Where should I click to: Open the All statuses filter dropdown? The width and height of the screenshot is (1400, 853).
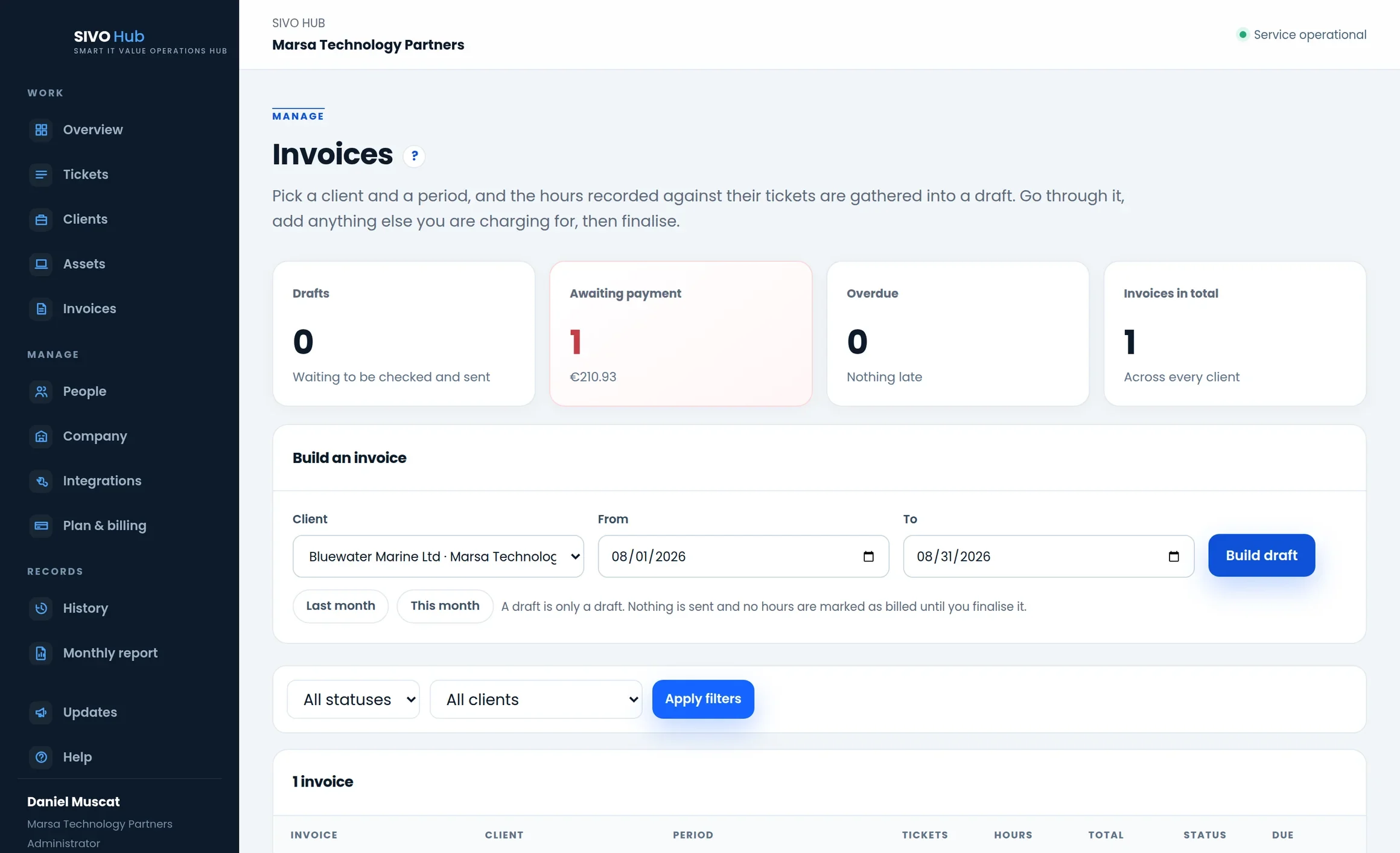(x=353, y=699)
